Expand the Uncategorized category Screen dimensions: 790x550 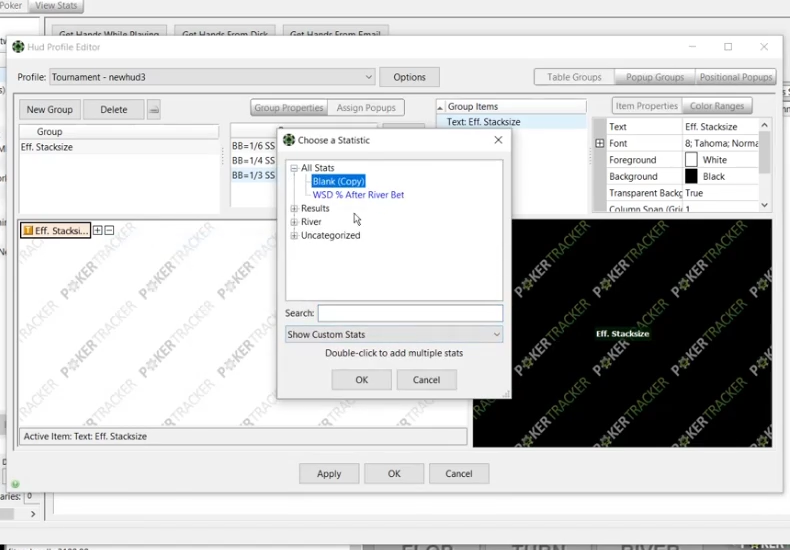point(294,236)
